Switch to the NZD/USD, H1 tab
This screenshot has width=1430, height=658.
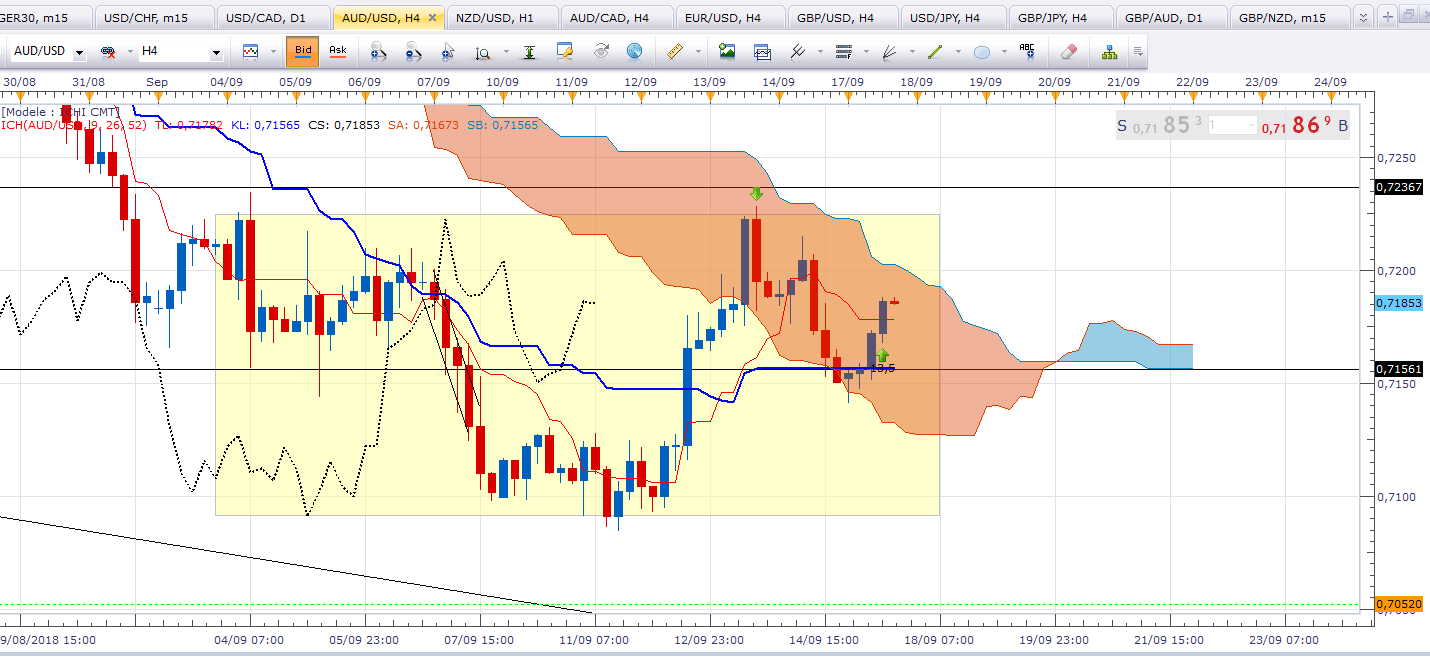click(x=503, y=17)
